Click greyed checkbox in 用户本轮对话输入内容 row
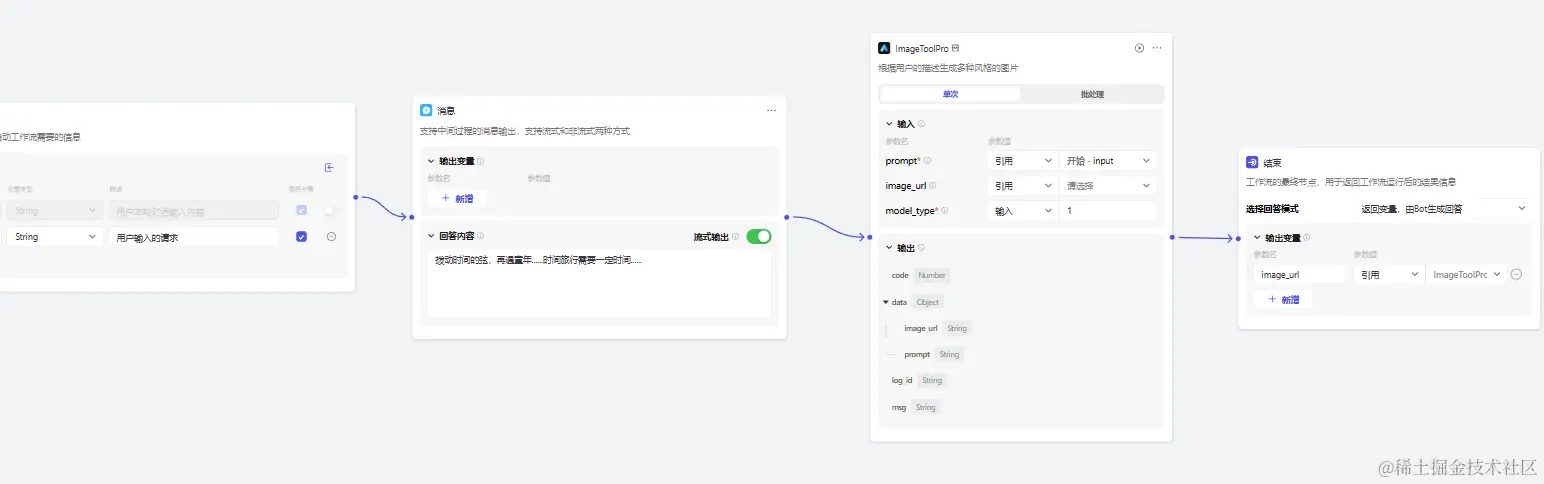The height and width of the screenshot is (484, 1544). tap(301, 211)
